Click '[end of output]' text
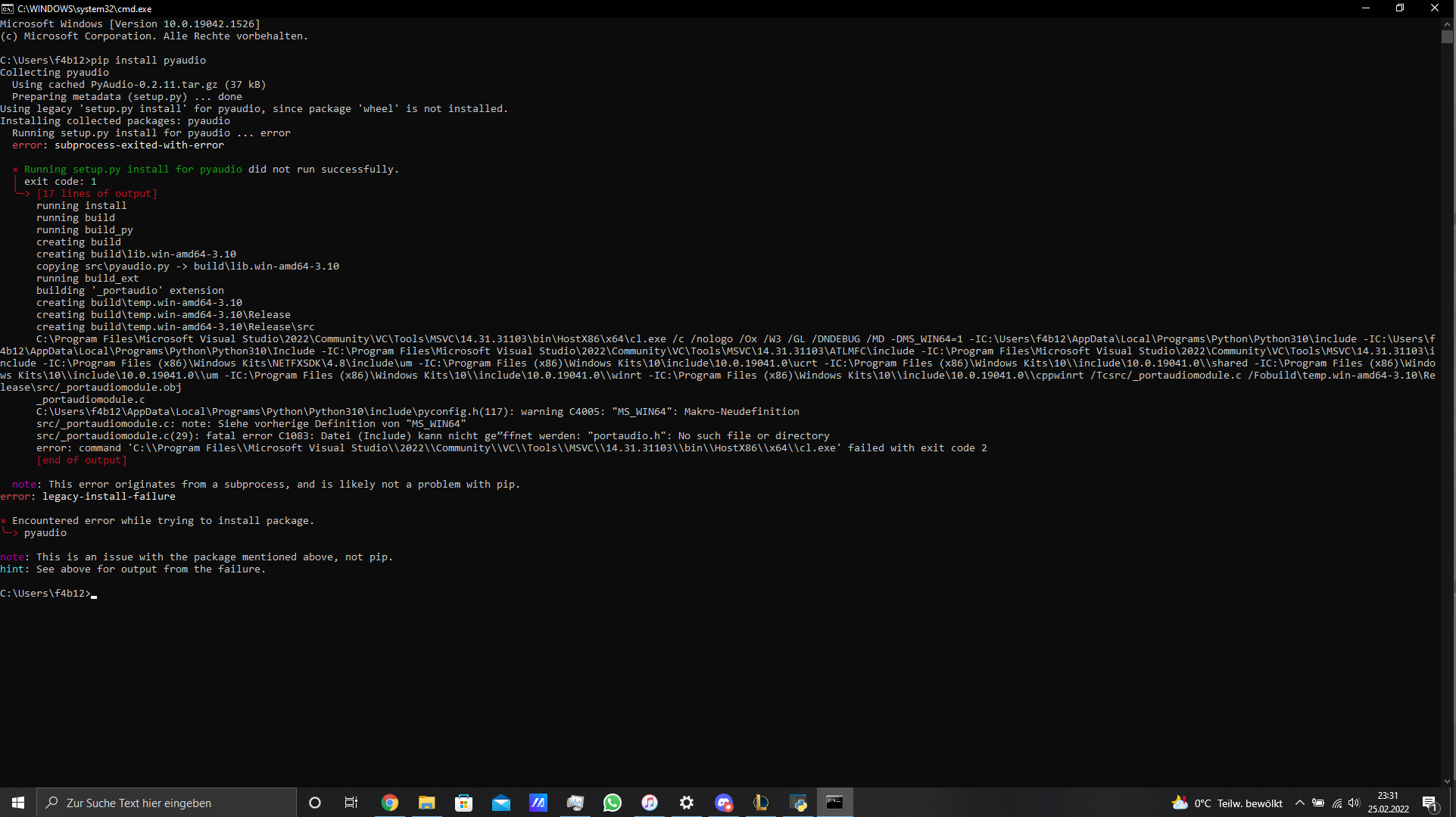This screenshot has height=817, width=1456. click(82, 460)
